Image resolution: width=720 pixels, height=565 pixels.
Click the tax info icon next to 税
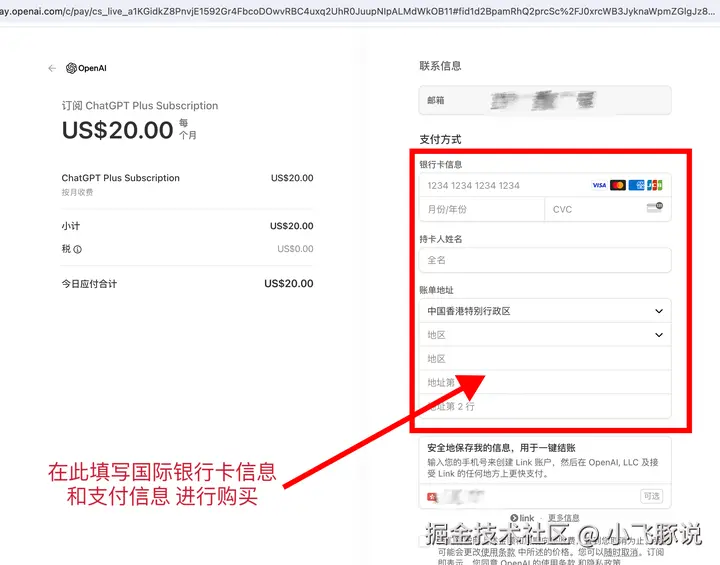pyautogui.click(x=78, y=249)
